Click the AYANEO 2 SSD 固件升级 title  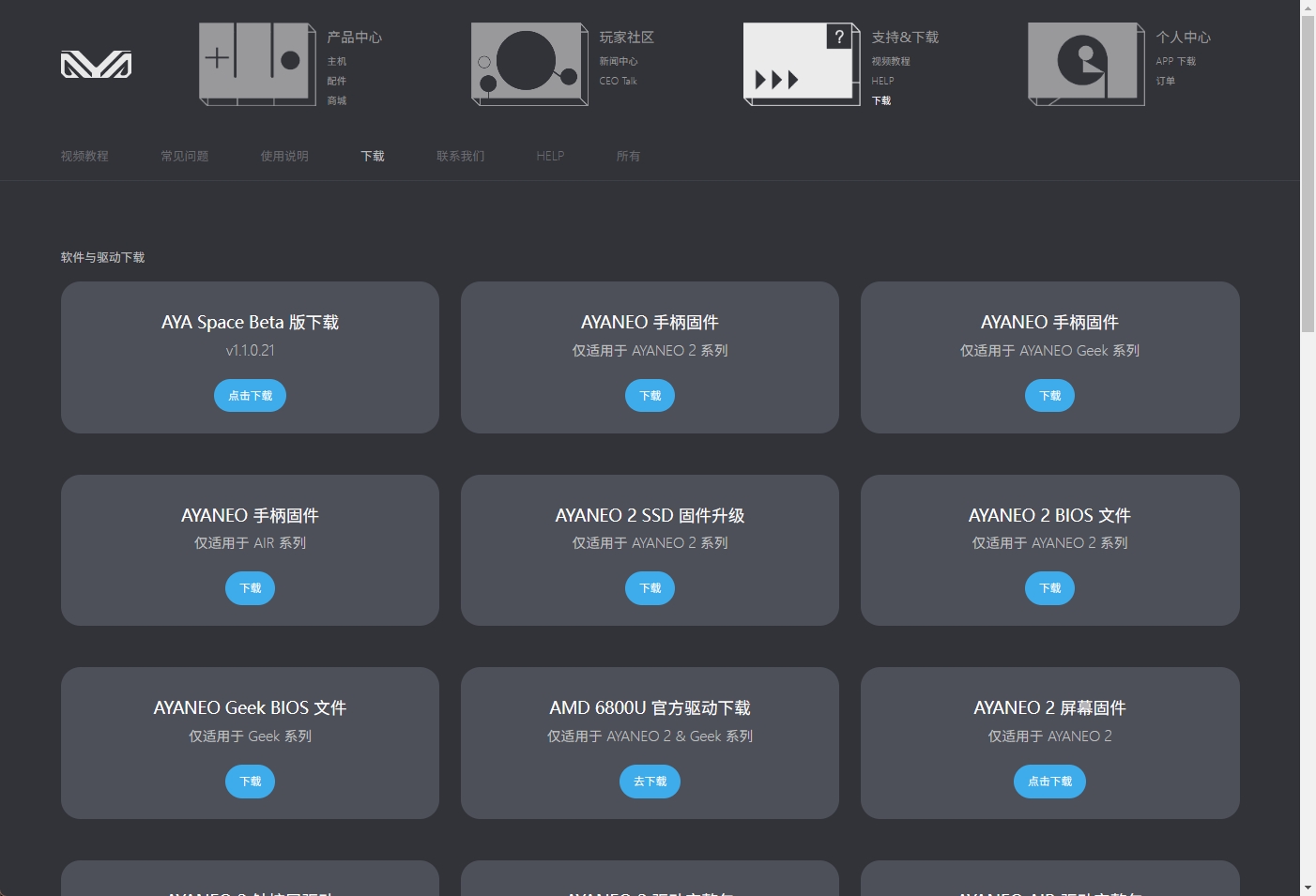pyautogui.click(x=650, y=515)
